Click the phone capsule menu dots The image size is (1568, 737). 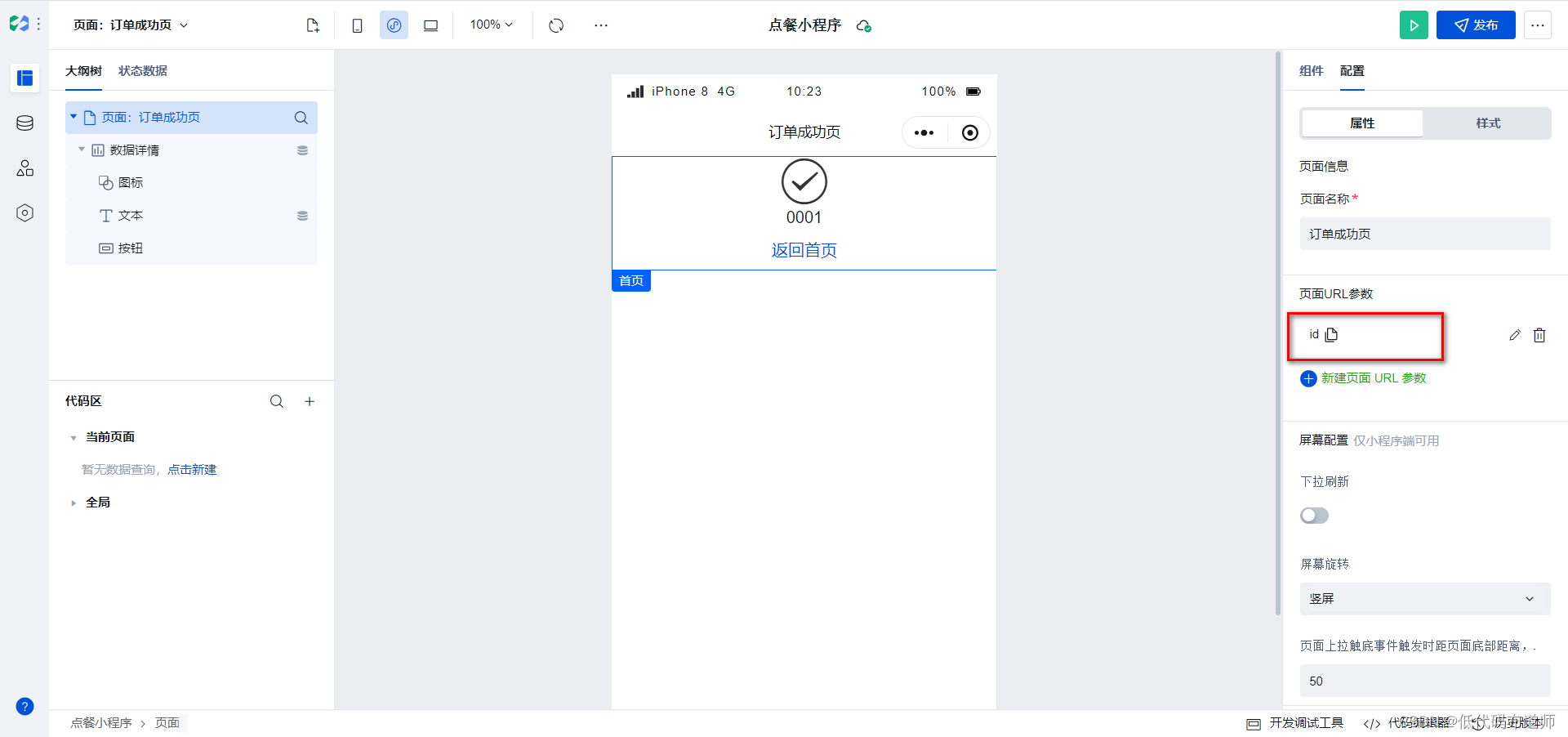pos(924,133)
